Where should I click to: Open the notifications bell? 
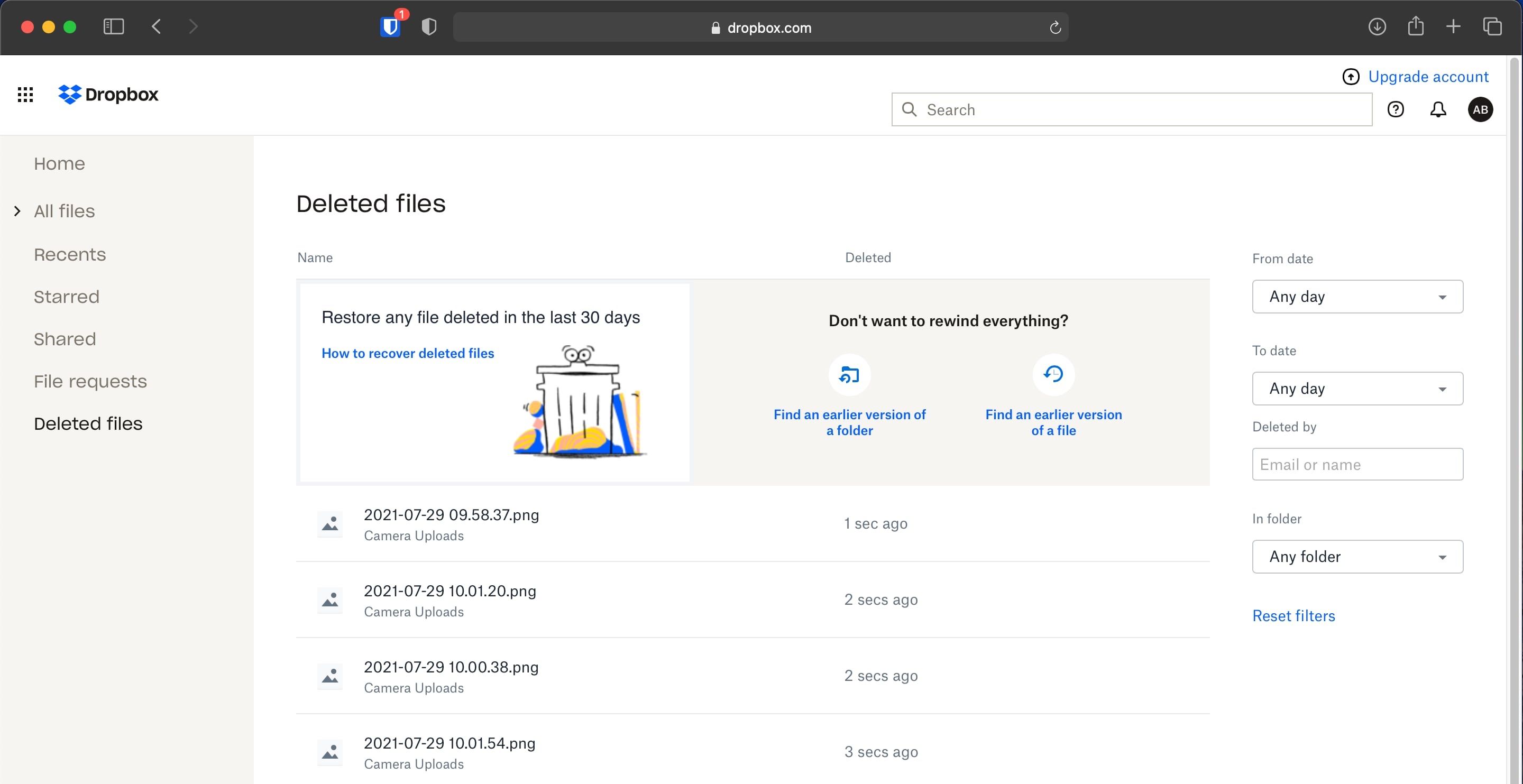1438,109
